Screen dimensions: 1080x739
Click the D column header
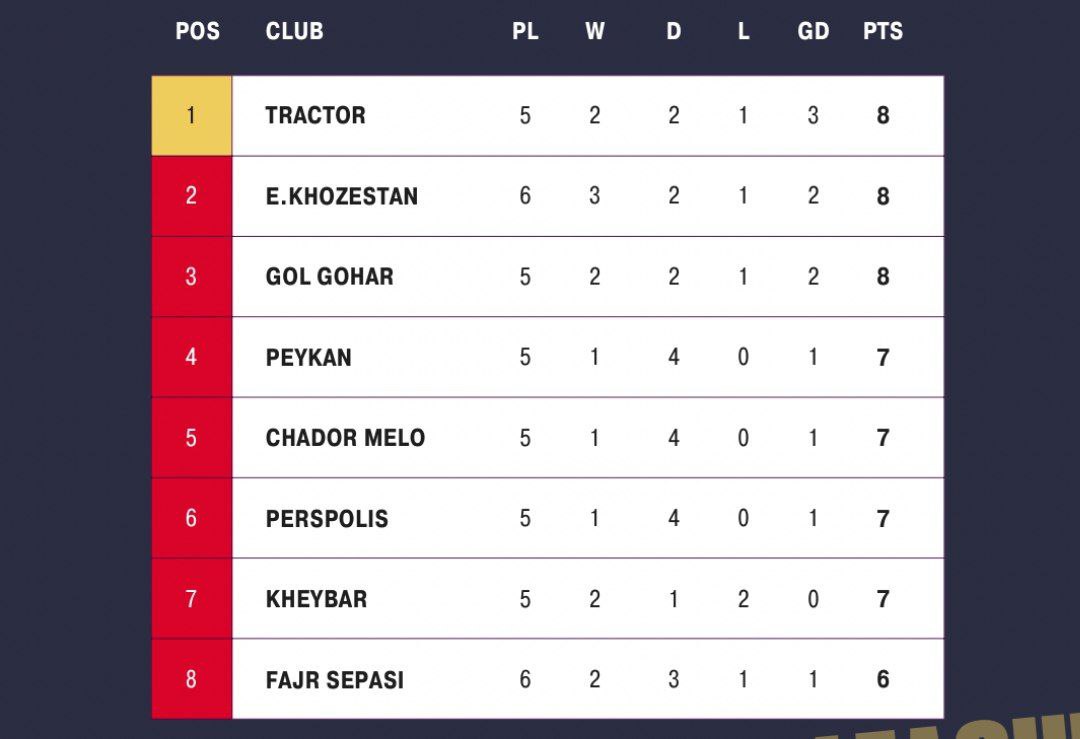[674, 31]
